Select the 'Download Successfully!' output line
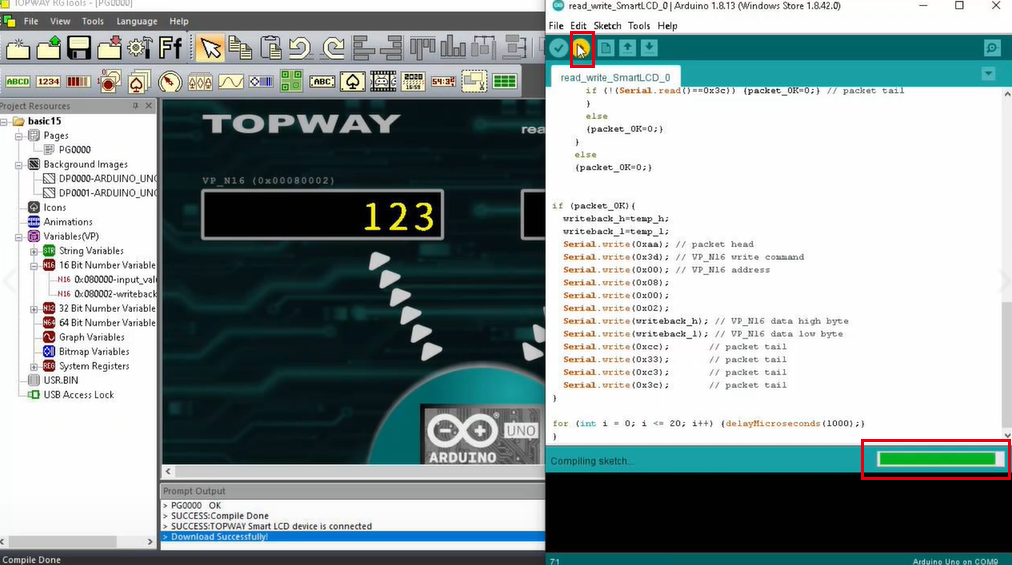 click(x=352, y=537)
